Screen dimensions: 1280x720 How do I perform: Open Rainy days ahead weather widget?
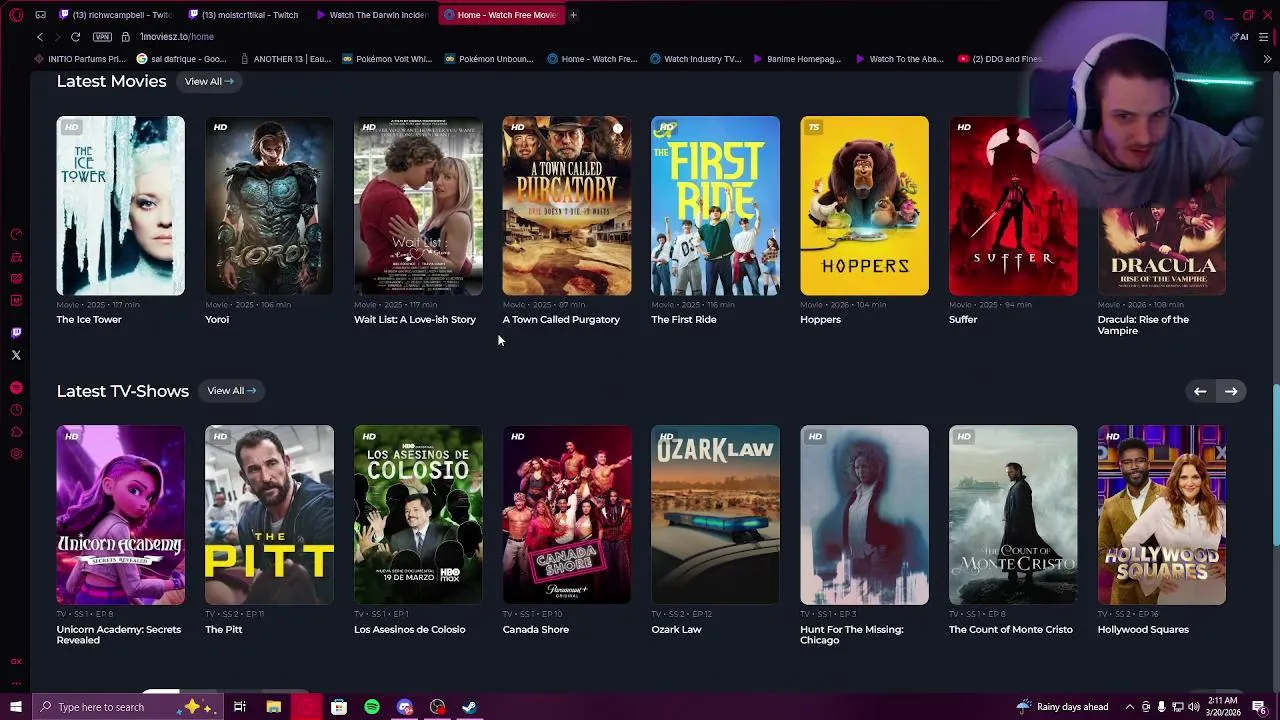tap(1062, 707)
